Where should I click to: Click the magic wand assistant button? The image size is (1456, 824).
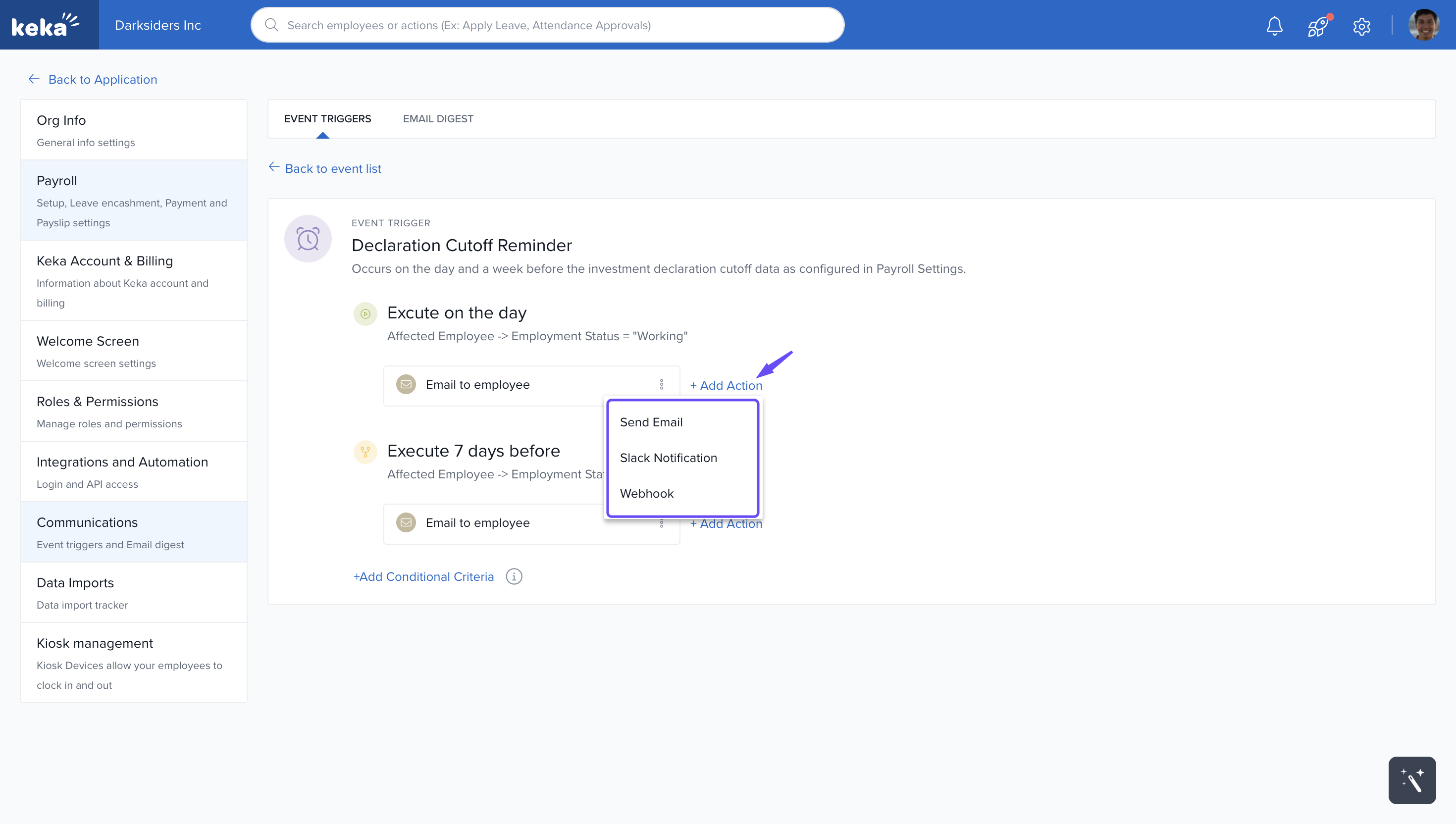pyautogui.click(x=1411, y=780)
